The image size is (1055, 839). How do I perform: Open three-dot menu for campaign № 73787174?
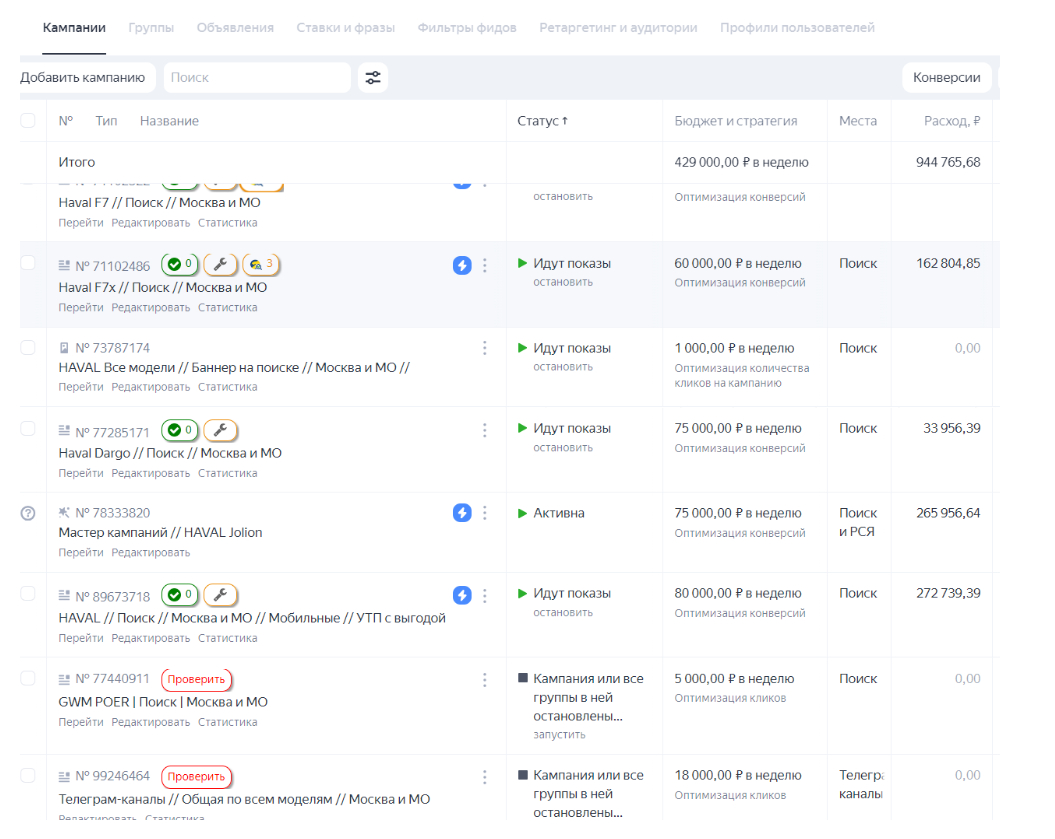pos(485,348)
